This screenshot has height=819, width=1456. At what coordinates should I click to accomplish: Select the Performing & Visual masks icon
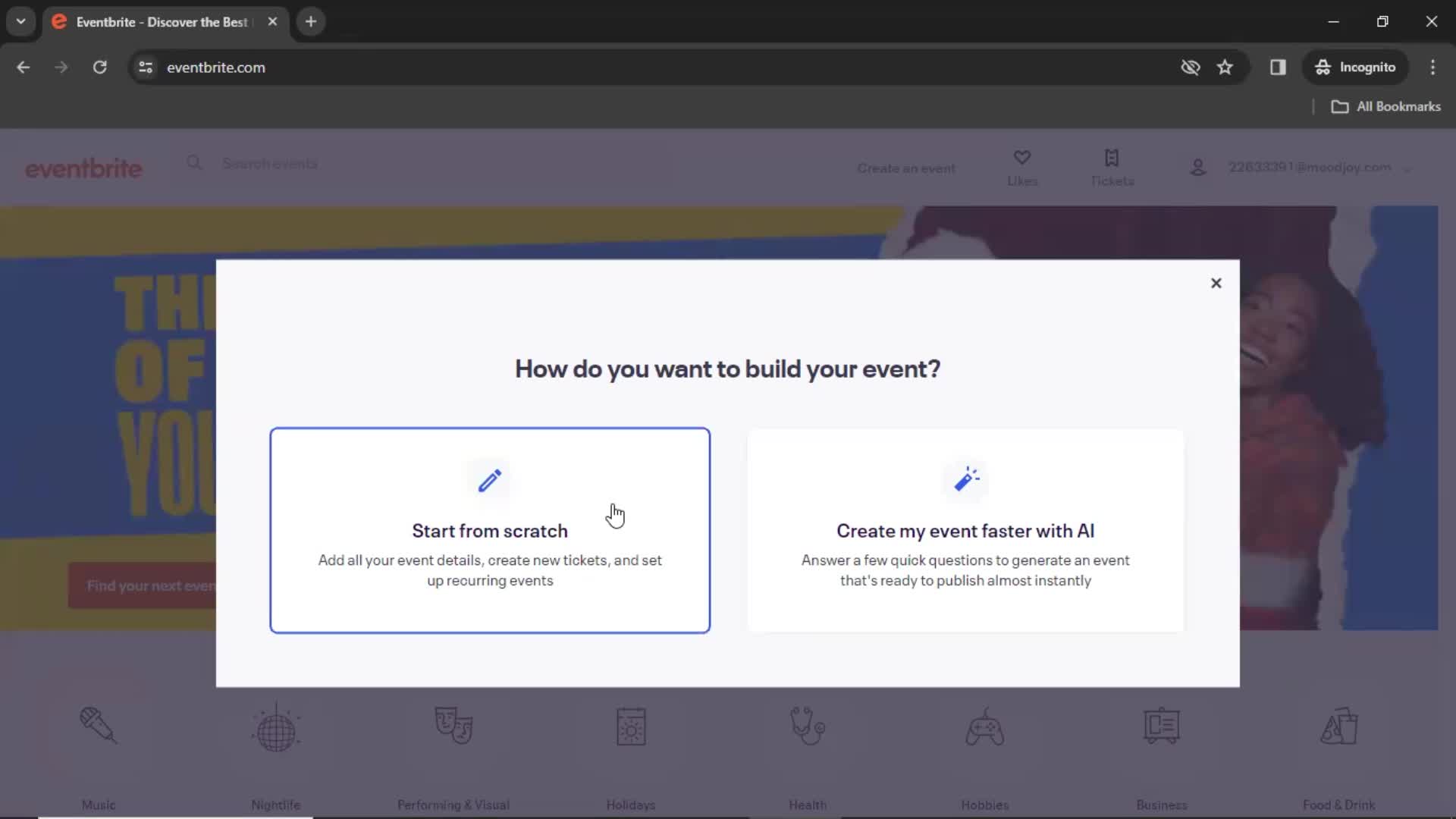(x=453, y=726)
